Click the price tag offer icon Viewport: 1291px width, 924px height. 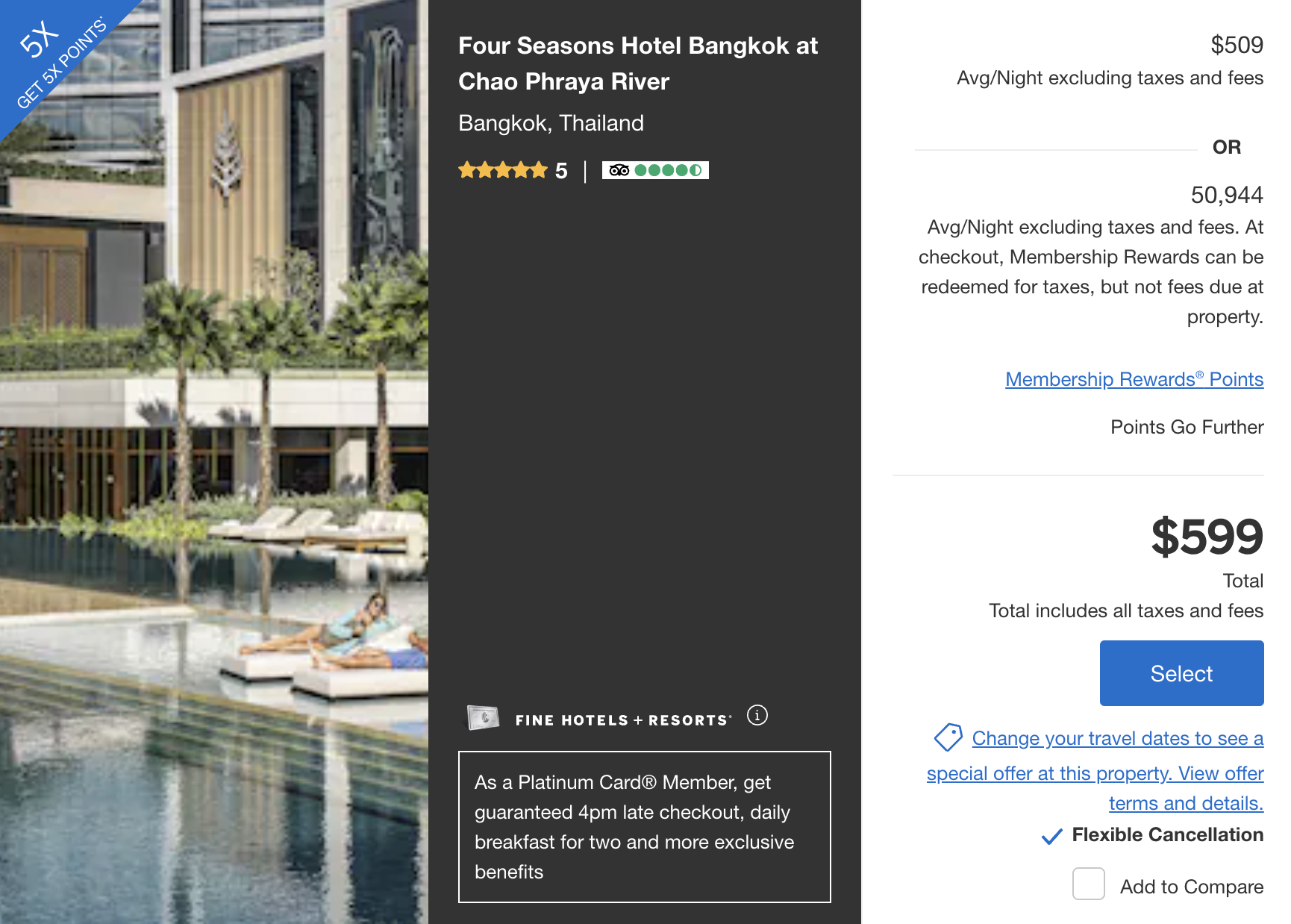click(948, 737)
